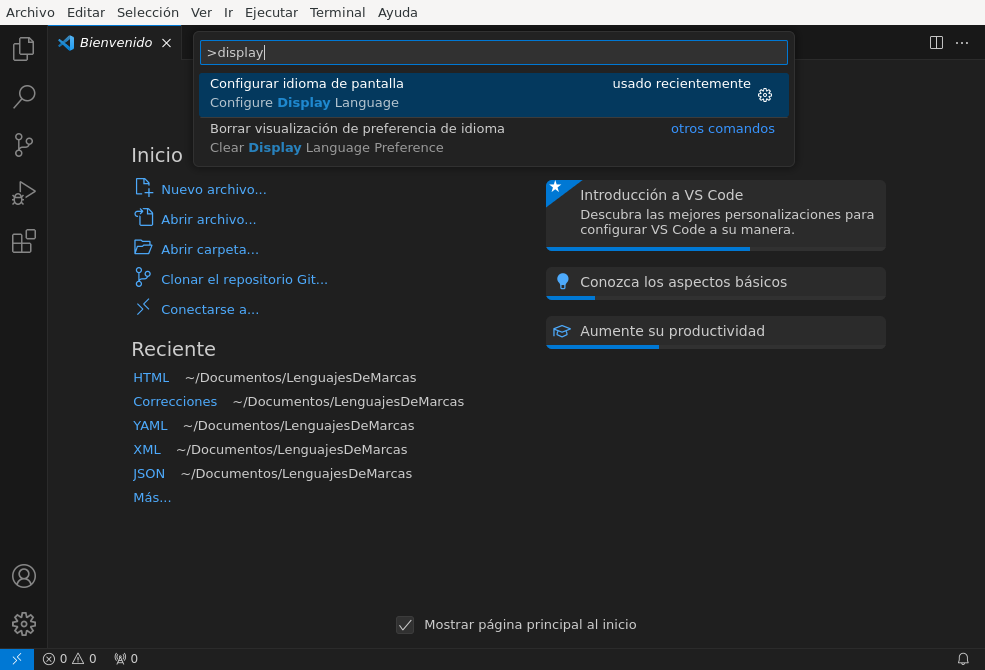Screen dimensions: 985x670
Task: Split the editor to the right
Action: coord(936,43)
